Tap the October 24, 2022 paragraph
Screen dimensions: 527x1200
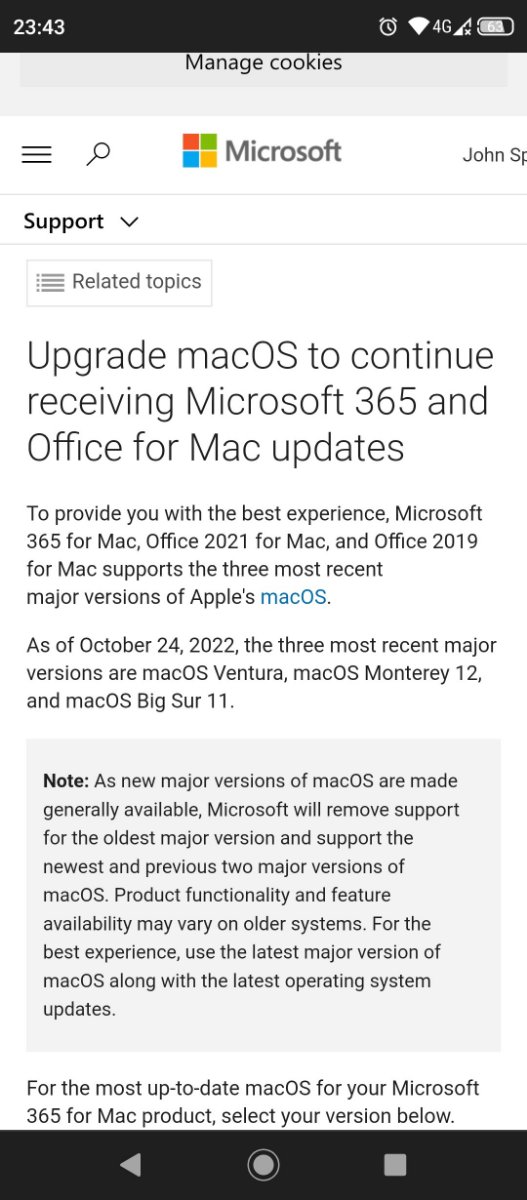point(261,673)
